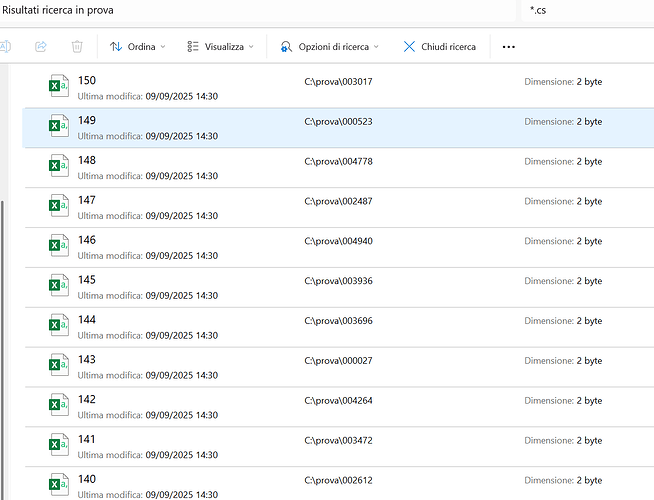Image resolution: width=654 pixels, height=500 pixels.
Task: Click the Excel icon of file 147
Action: tap(59, 207)
